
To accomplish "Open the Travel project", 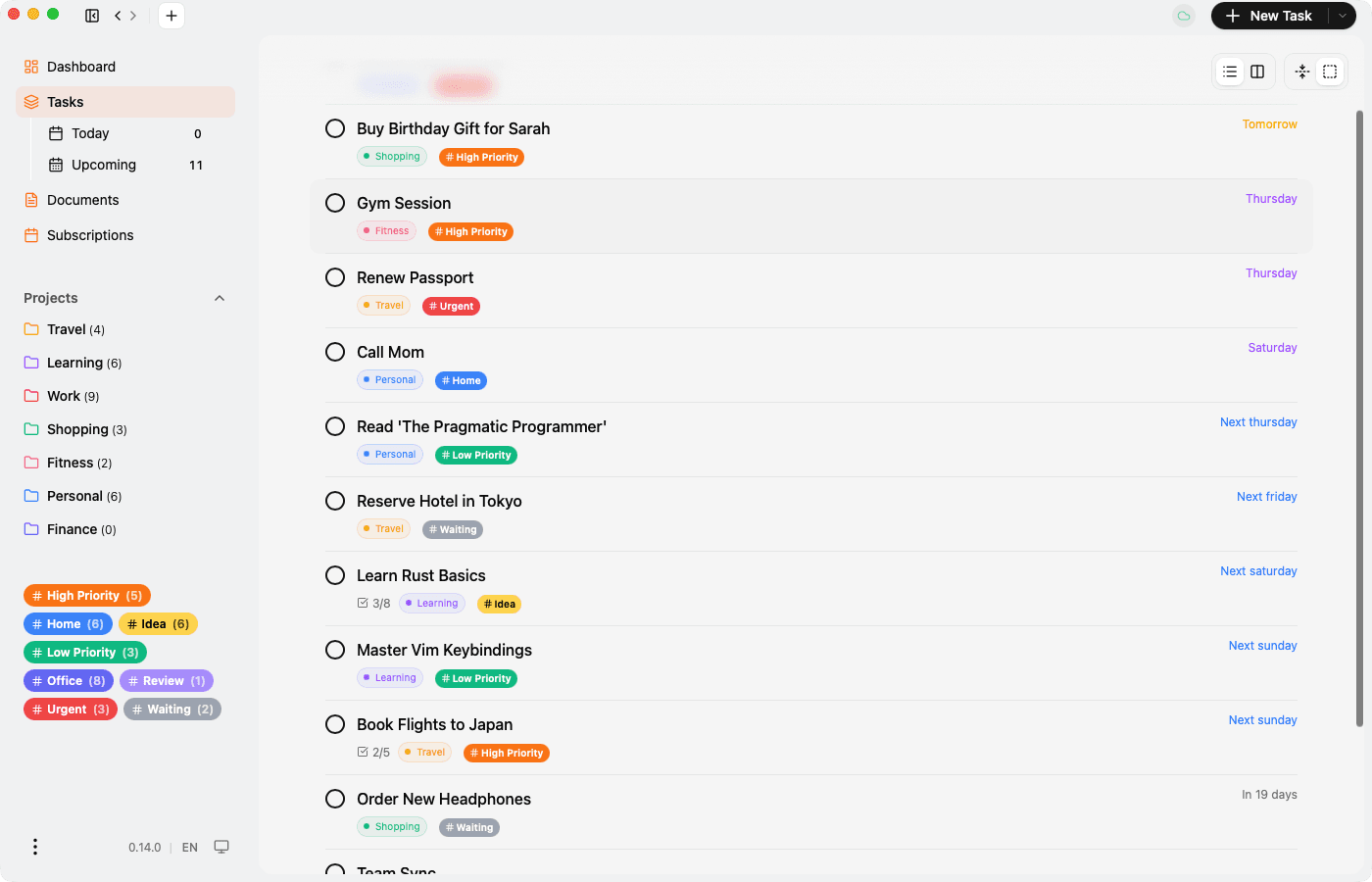I will tap(65, 329).
